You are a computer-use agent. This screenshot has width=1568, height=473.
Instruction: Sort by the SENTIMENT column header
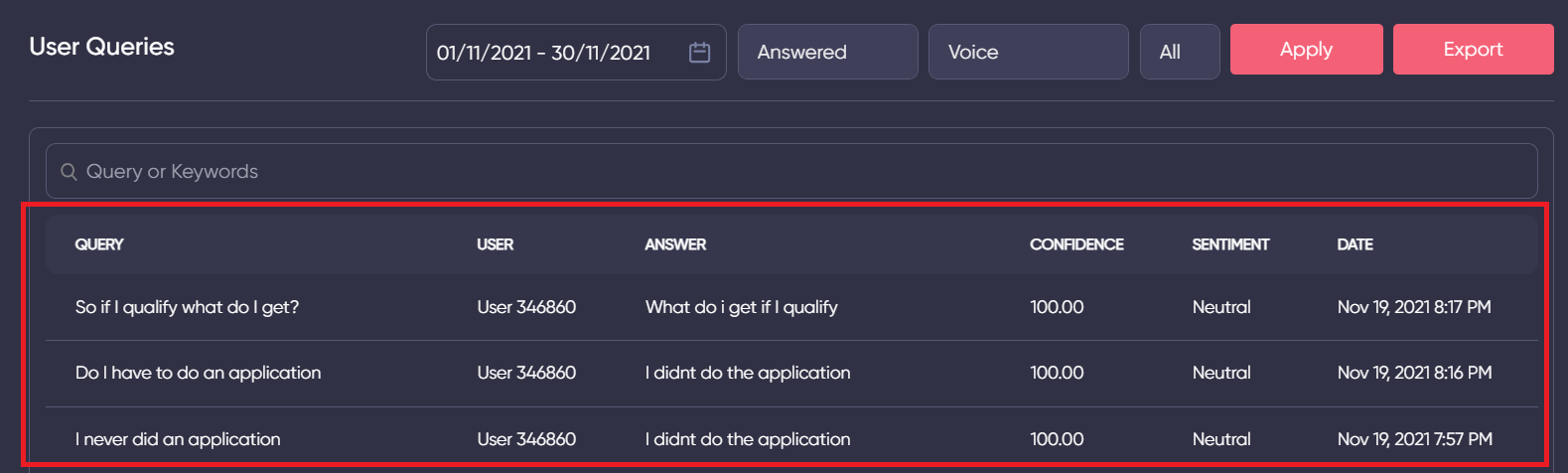click(1230, 244)
